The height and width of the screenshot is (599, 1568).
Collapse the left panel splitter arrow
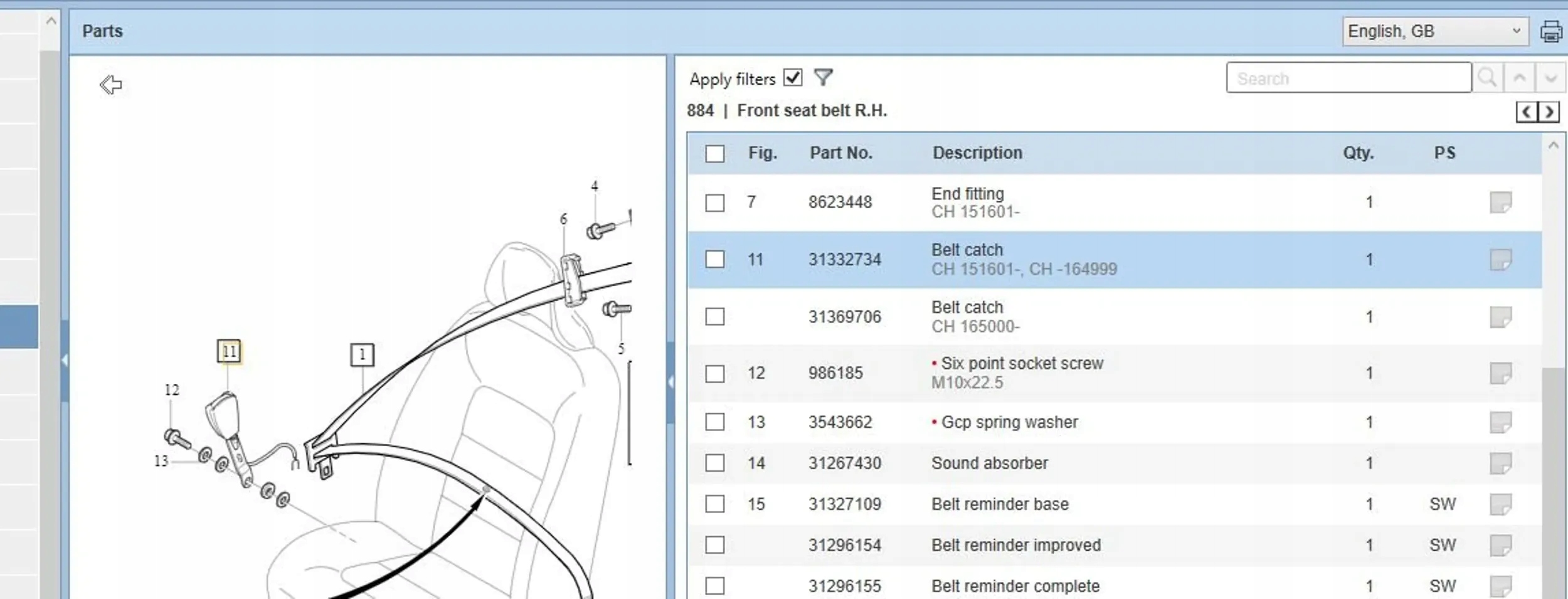pos(64,360)
